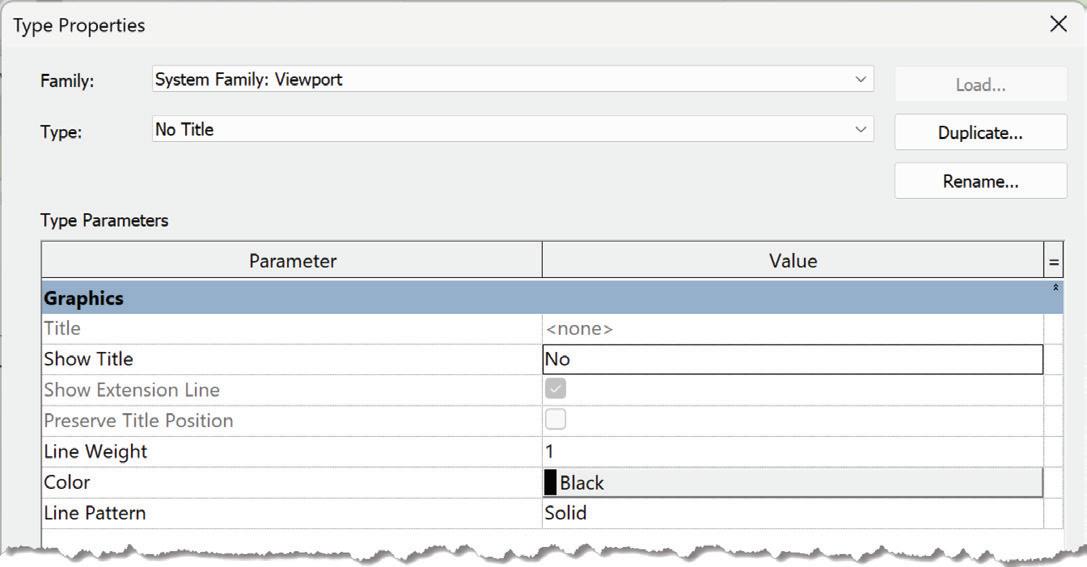1087x567 pixels.
Task: Collapse the Graphics parameter group
Action: click(x=1054, y=289)
